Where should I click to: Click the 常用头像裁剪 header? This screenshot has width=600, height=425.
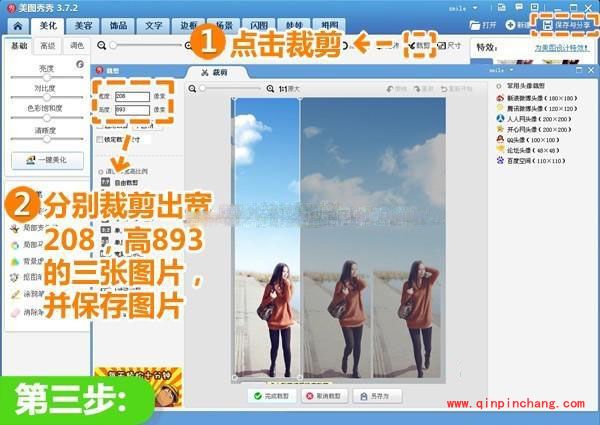click(x=525, y=86)
